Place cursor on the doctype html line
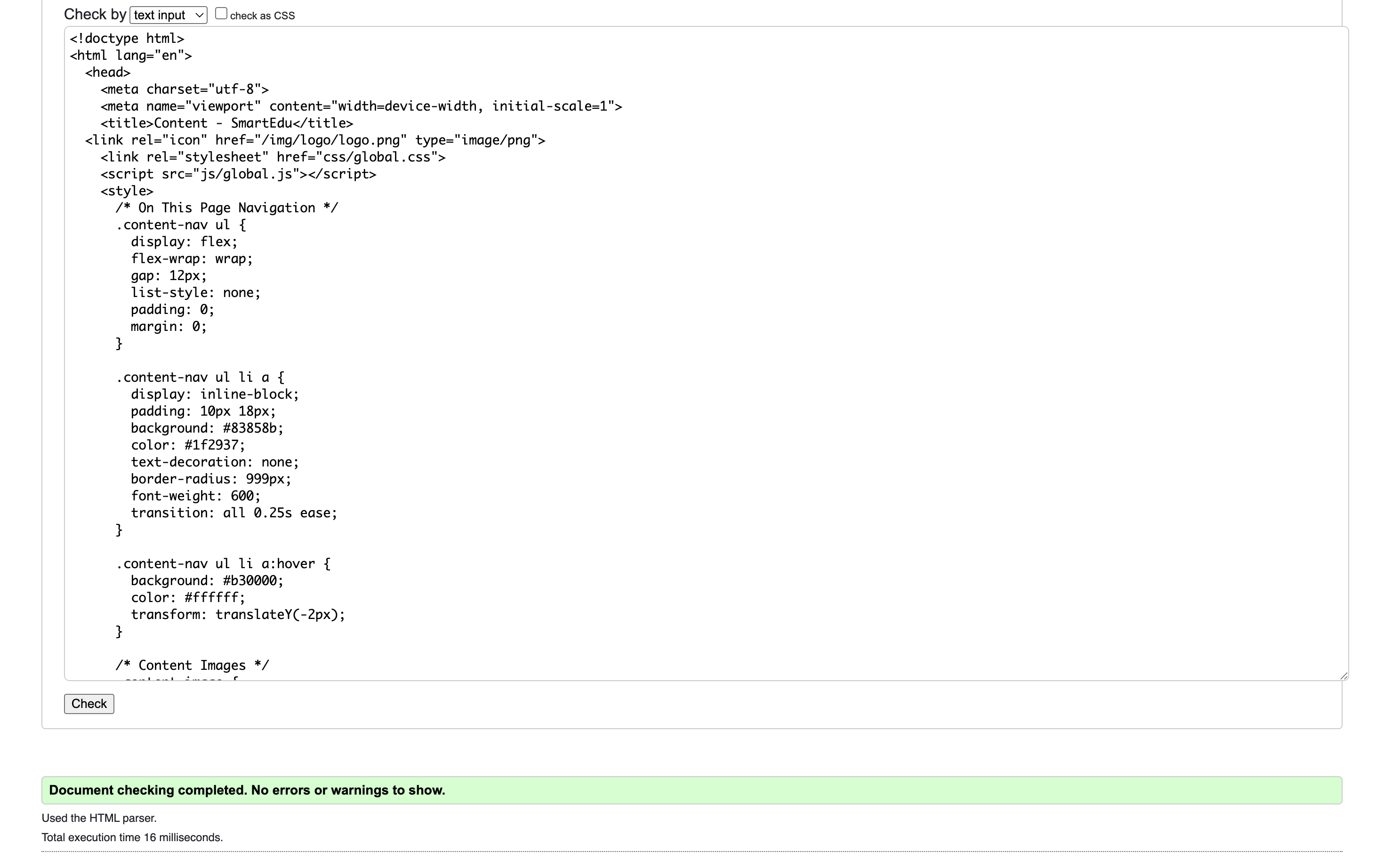Image resolution: width=1384 pixels, height=868 pixels. click(127, 39)
